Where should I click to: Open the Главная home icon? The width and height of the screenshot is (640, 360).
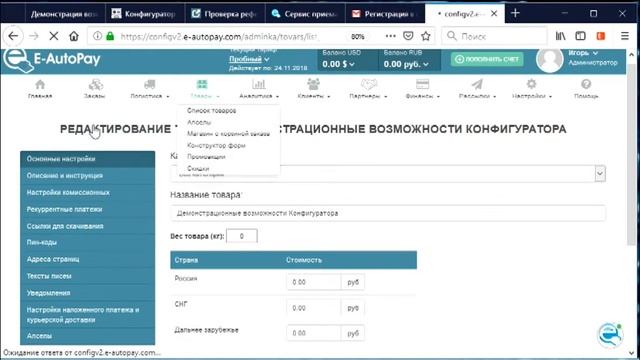pos(40,84)
